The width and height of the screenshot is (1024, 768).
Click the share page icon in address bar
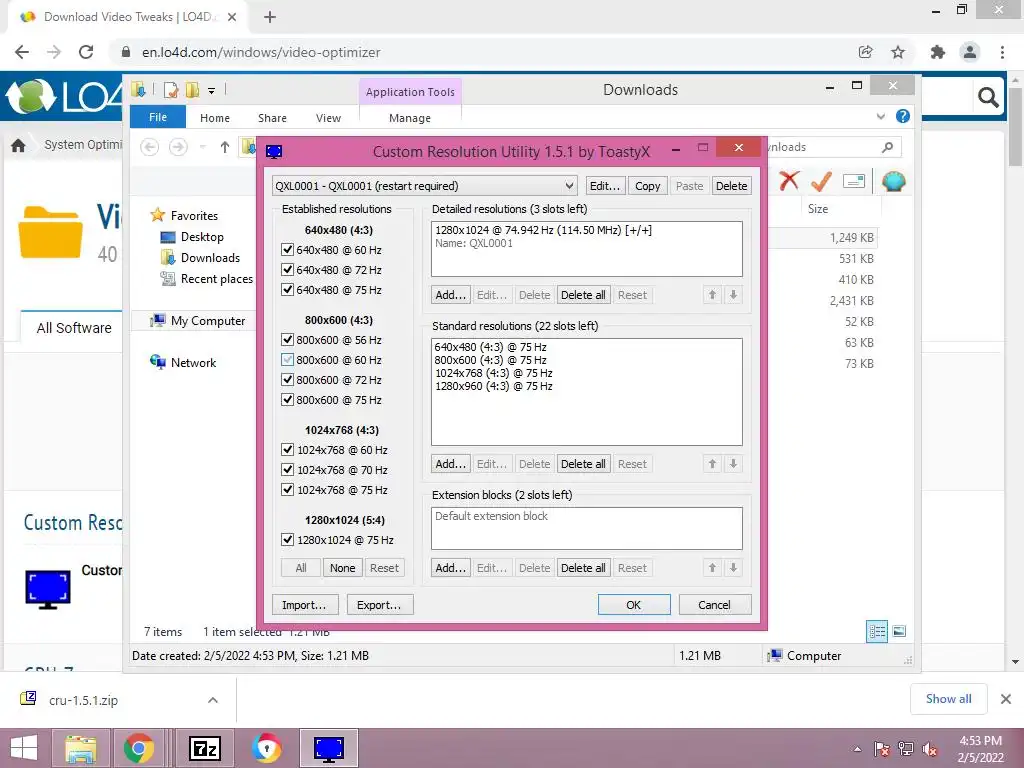tap(865, 52)
